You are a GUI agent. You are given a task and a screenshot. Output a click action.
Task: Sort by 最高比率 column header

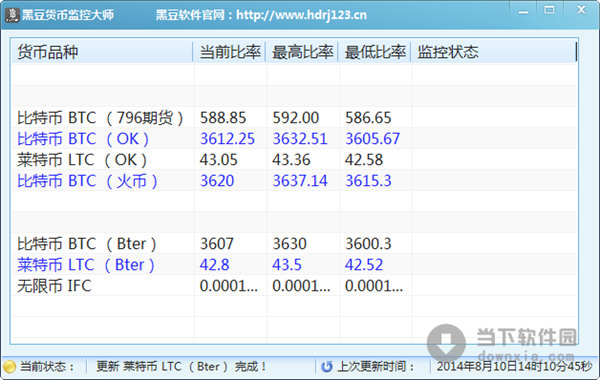pyautogui.click(x=302, y=52)
